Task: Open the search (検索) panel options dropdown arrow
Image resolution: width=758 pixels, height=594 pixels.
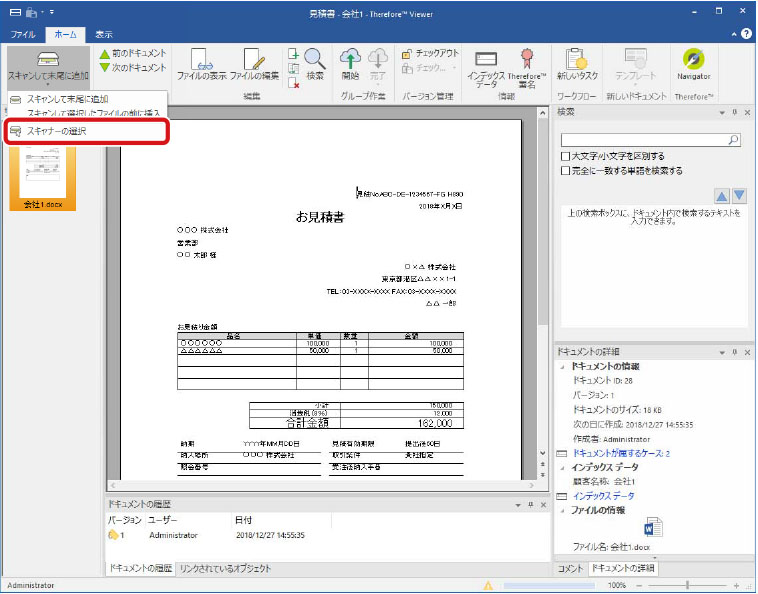Action: coord(722,112)
